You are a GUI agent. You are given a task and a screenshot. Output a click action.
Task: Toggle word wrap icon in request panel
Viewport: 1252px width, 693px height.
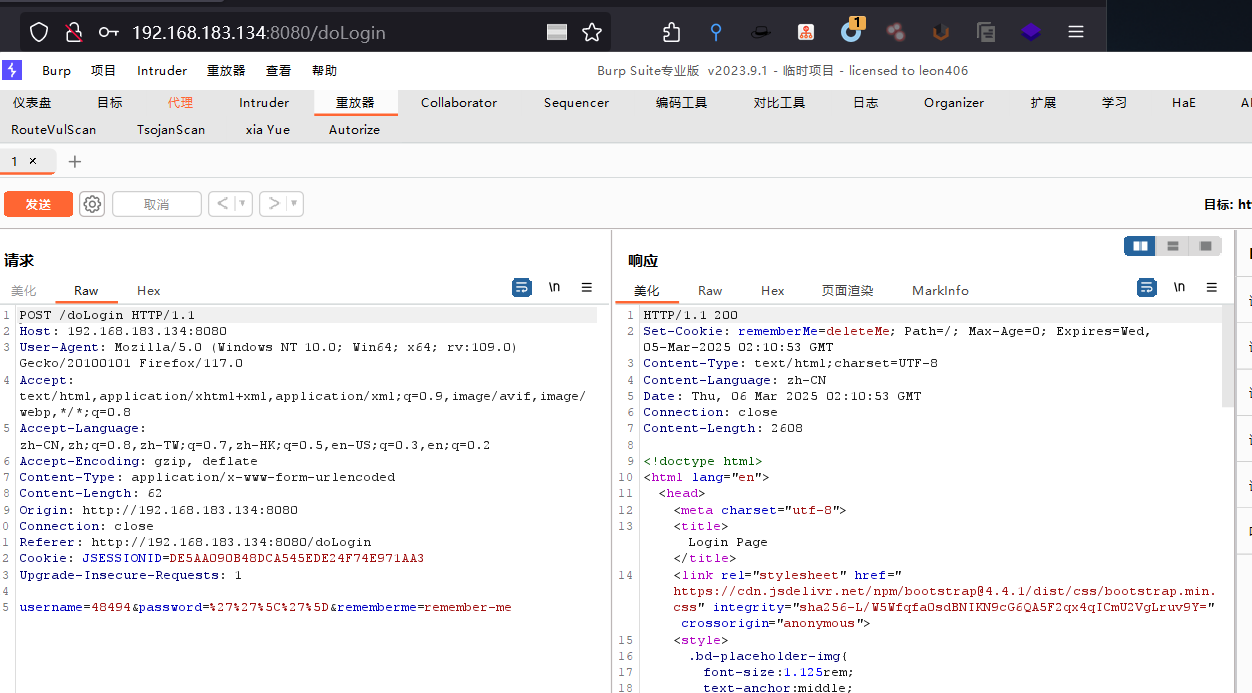[x=522, y=288]
